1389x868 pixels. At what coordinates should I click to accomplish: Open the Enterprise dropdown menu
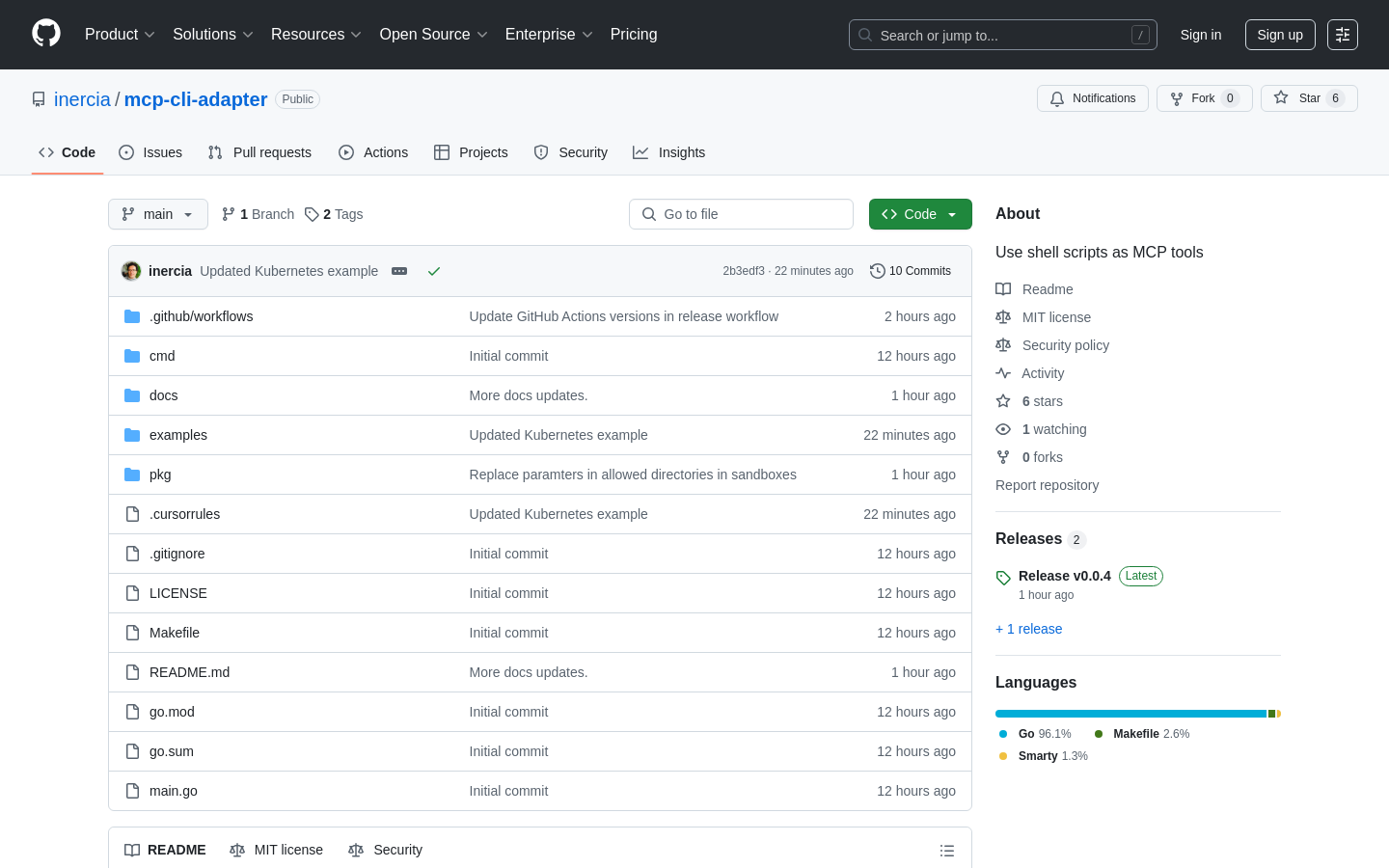point(549,35)
